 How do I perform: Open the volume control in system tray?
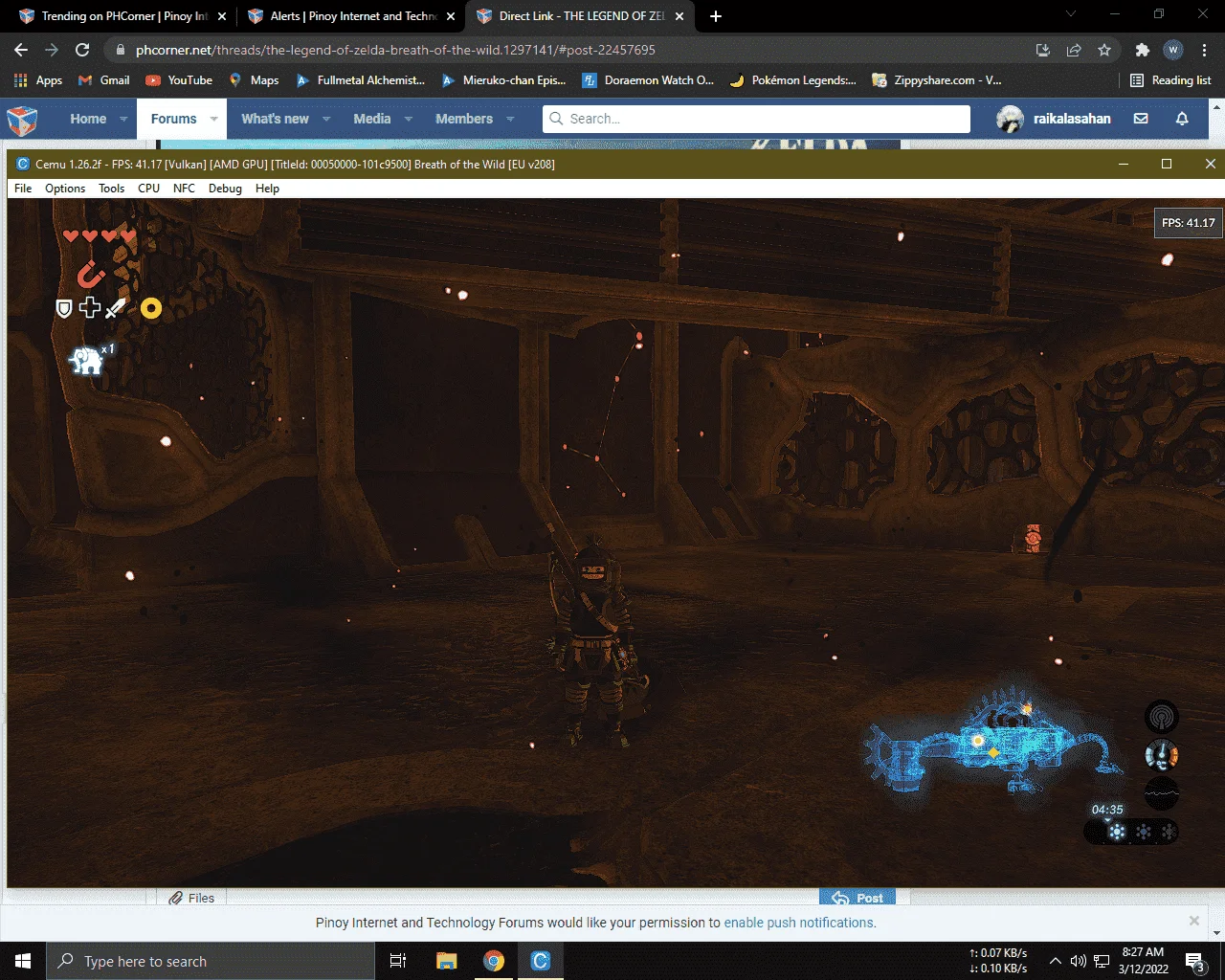click(x=1078, y=961)
